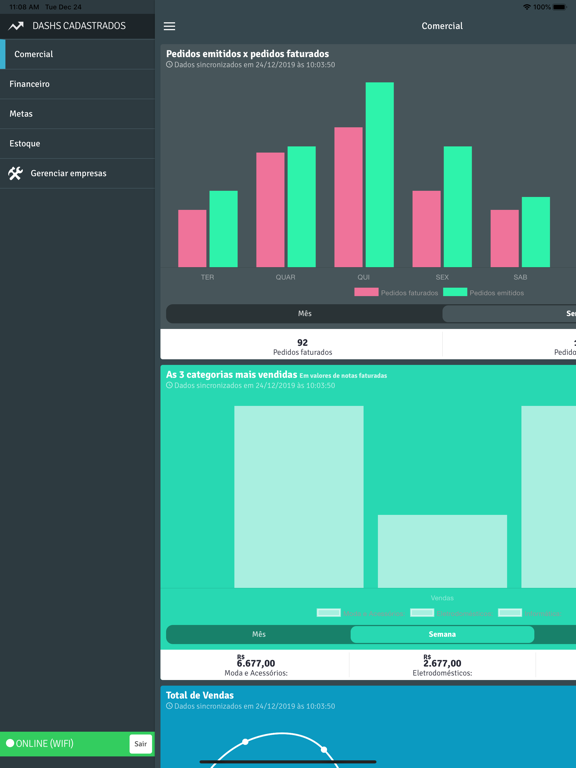Click the Moda e Acessórios category bar
The image size is (576, 768).
(299, 497)
